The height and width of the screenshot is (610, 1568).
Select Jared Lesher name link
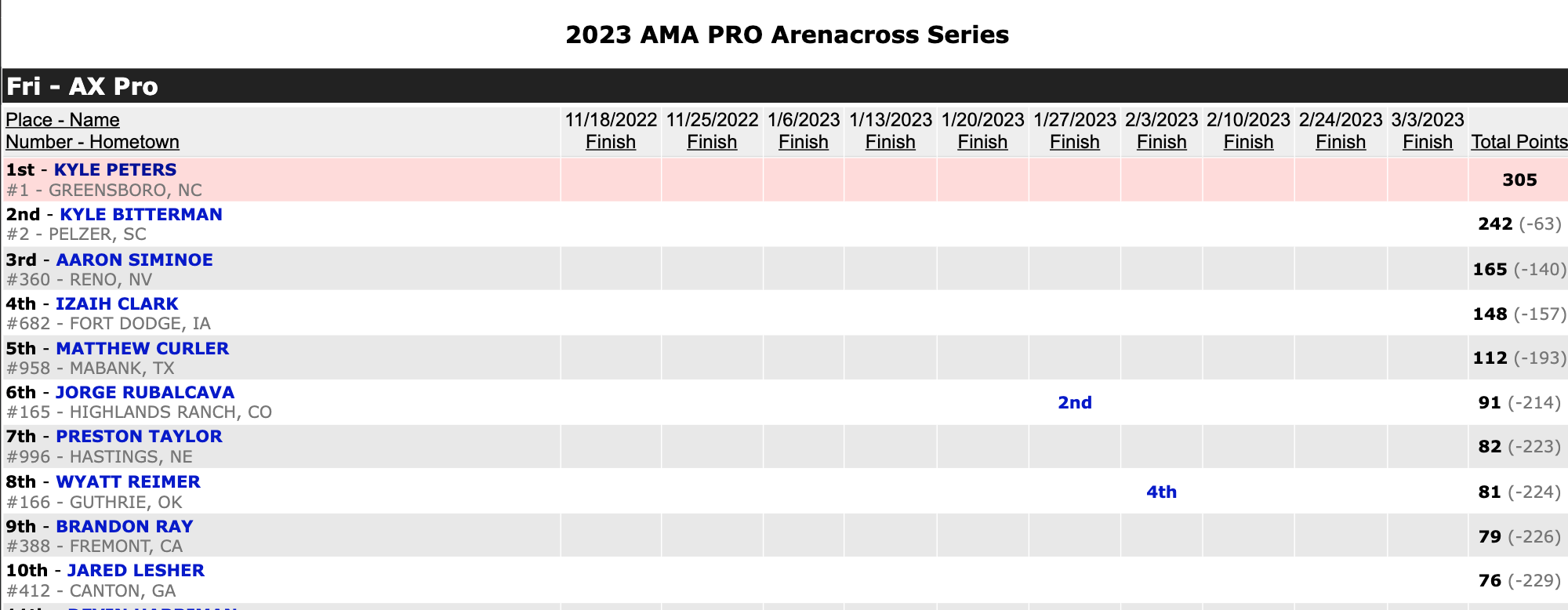[136, 571]
